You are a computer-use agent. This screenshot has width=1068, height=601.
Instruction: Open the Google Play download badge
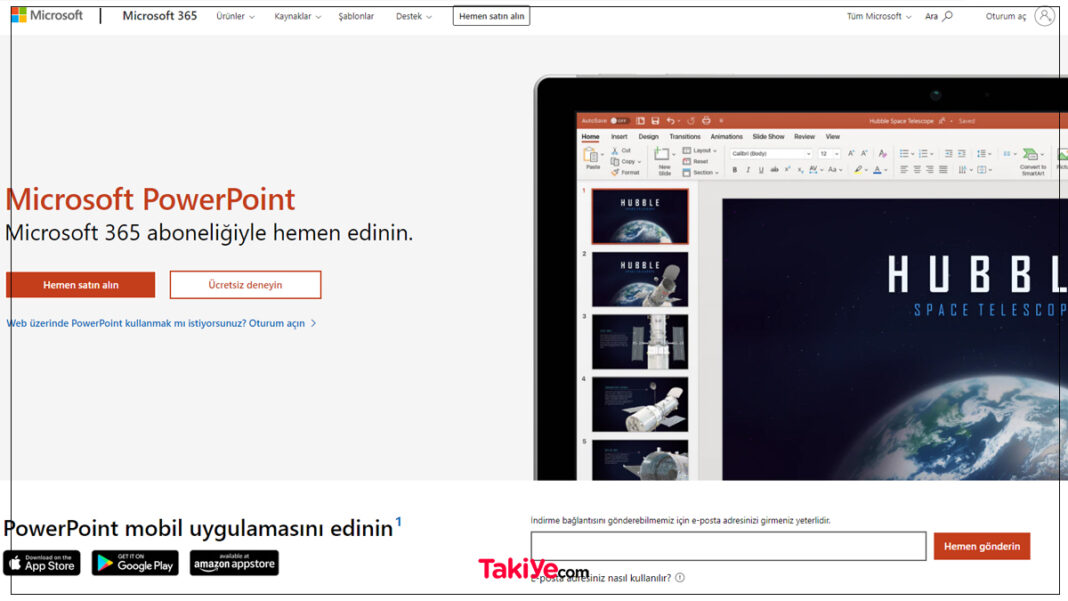(135, 563)
